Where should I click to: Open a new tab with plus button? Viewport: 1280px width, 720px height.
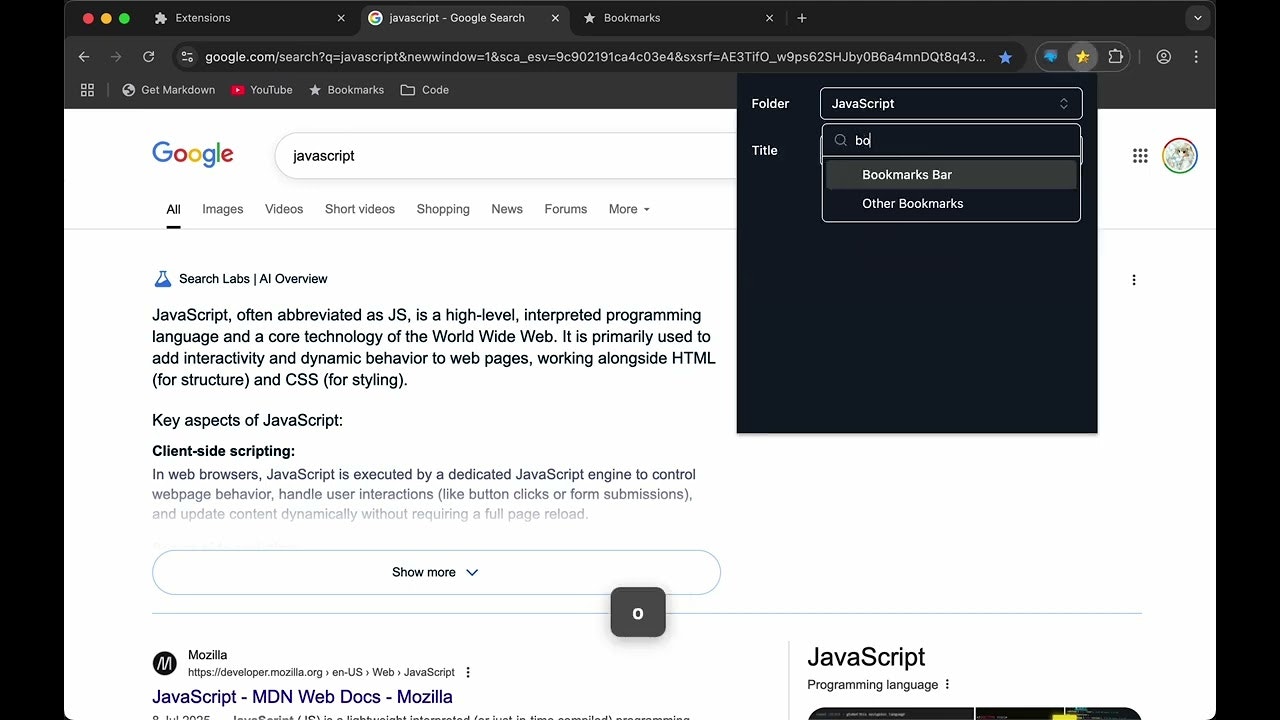click(x=802, y=18)
